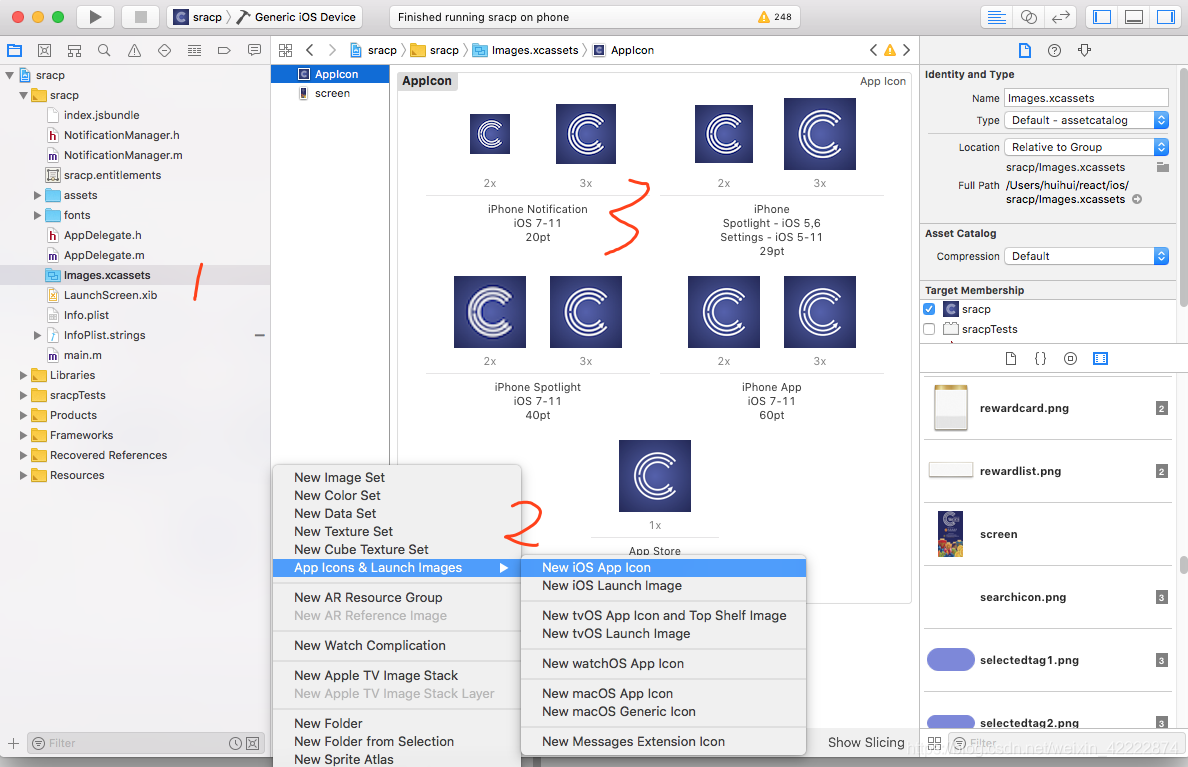Viewport: 1188px width, 767px height.
Task: Show the Media library
Action: pyautogui.click(x=1100, y=358)
